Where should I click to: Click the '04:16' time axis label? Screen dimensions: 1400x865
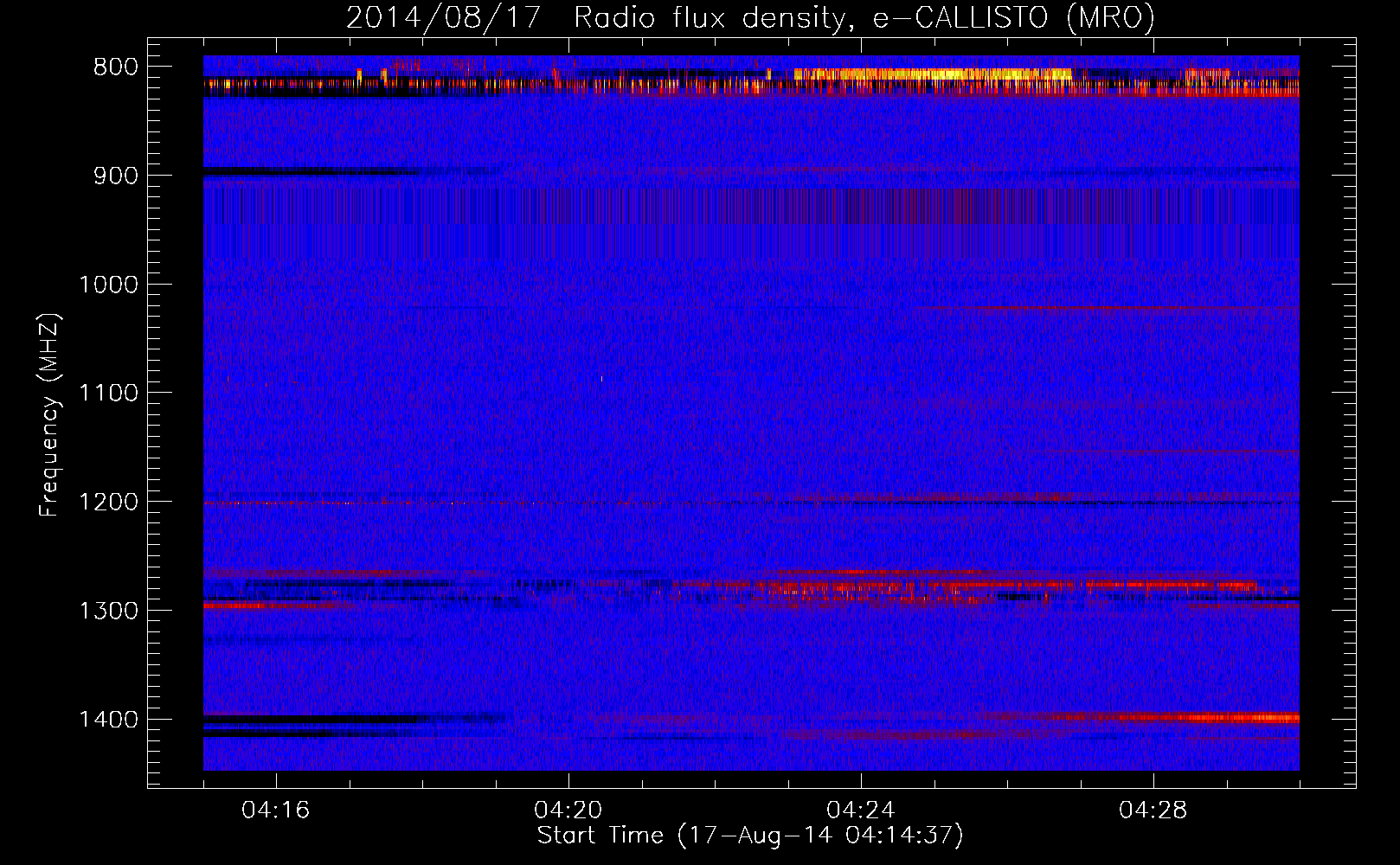[x=276, y=811]
